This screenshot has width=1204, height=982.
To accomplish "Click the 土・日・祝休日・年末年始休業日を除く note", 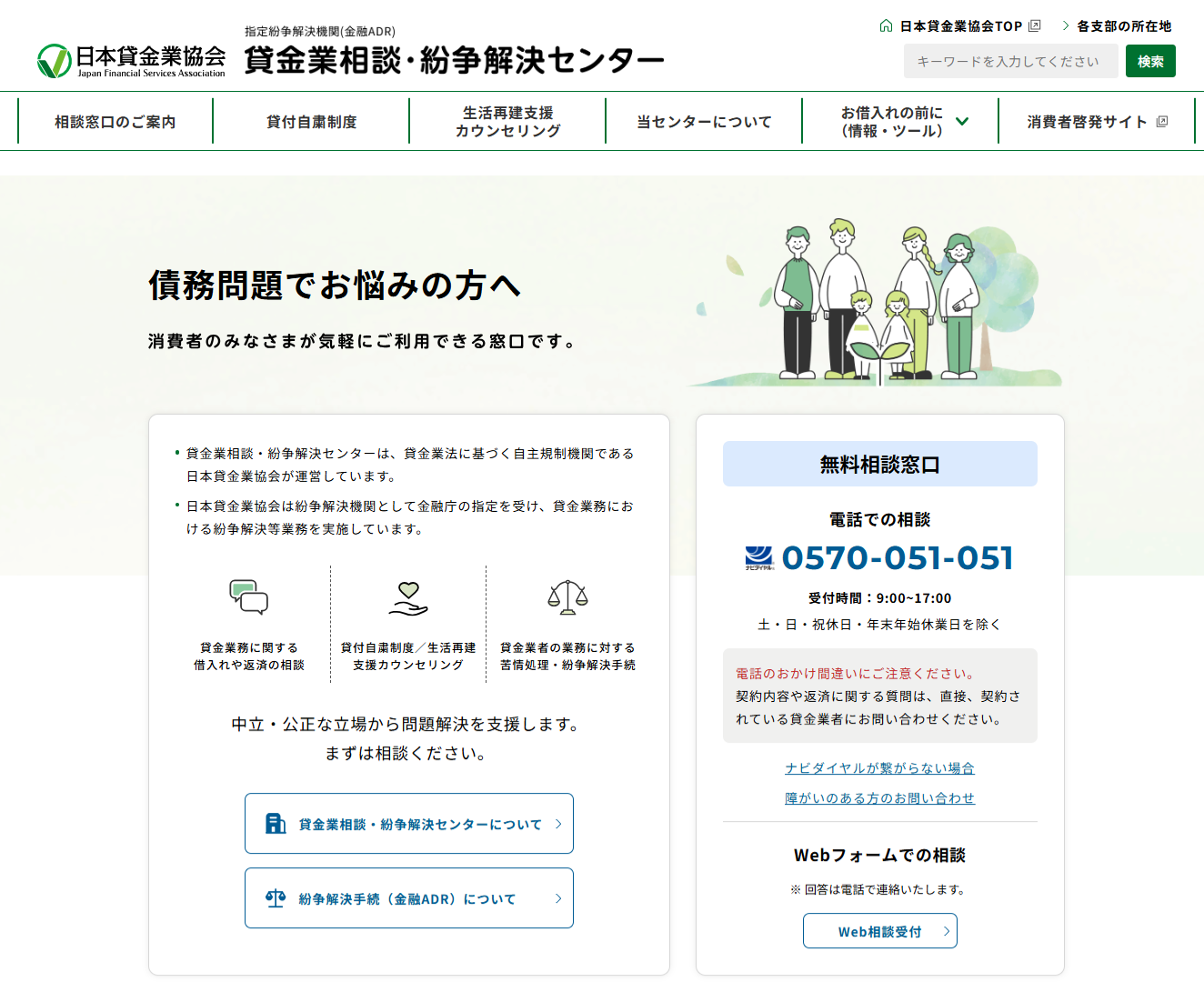I will 880,625.
